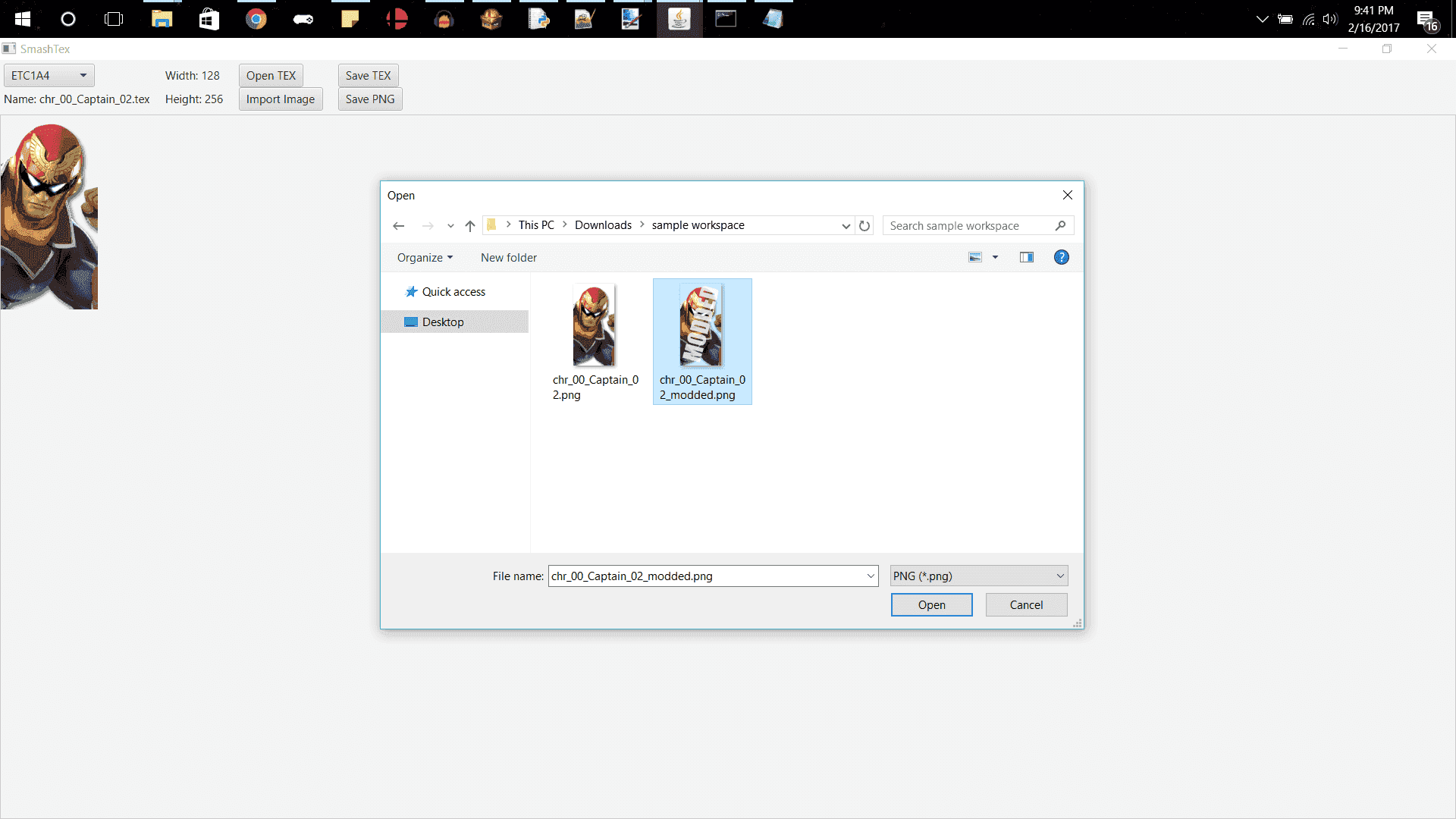1456x819 pixels.
Task: Expand the address bar history dropdown
Action: pos(846,226)
